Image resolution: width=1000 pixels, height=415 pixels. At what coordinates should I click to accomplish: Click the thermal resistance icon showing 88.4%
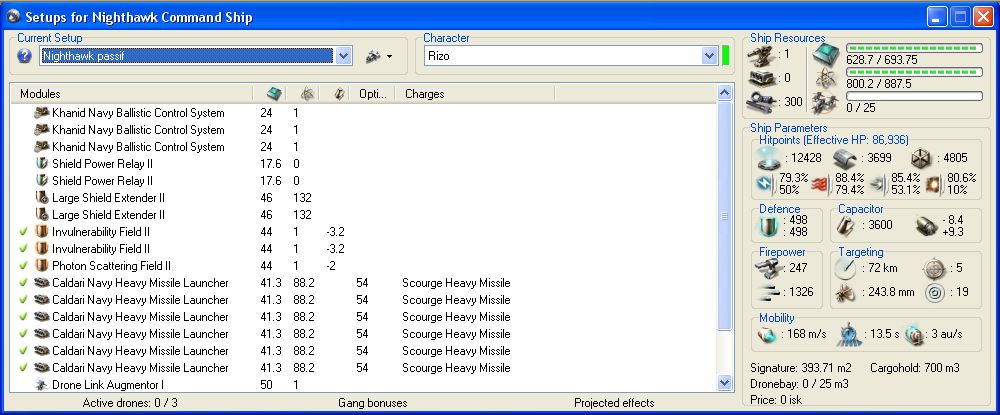(821, 184)
